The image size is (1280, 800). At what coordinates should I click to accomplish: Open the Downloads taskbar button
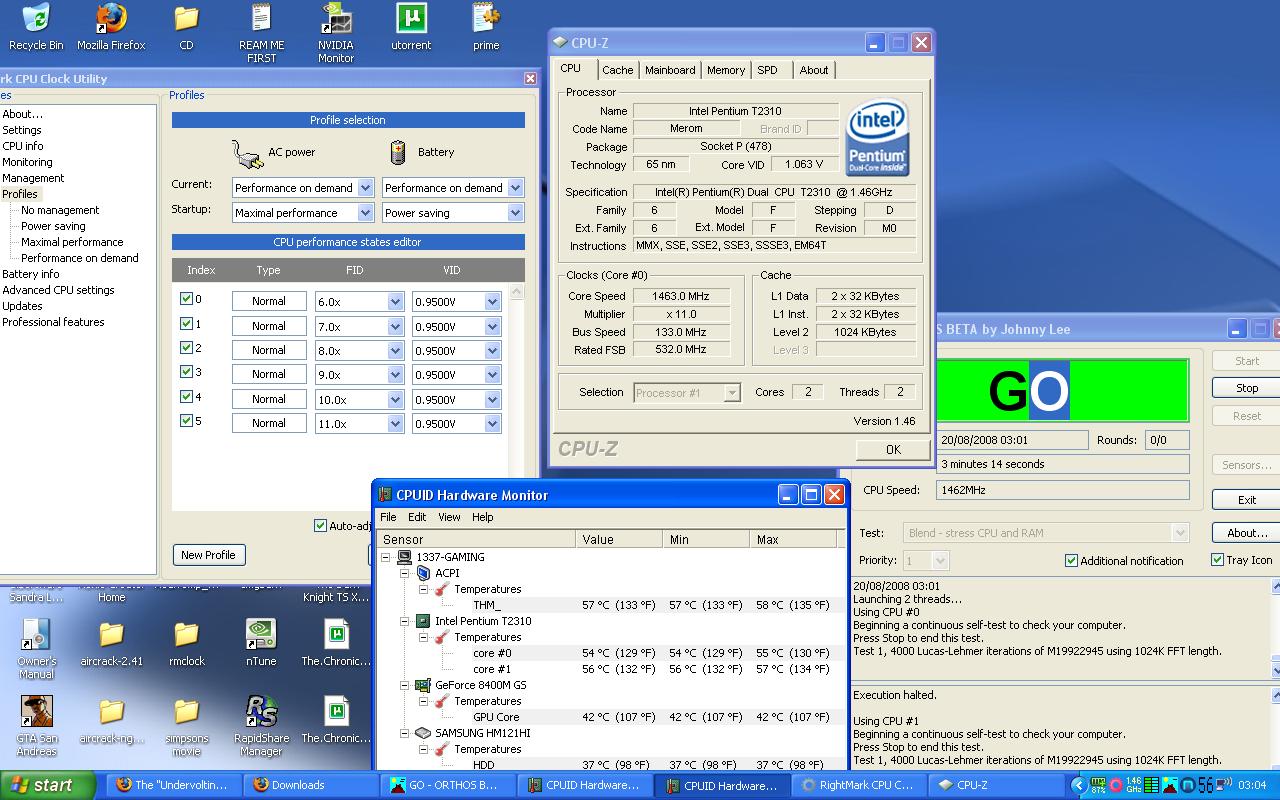(310, 785)
